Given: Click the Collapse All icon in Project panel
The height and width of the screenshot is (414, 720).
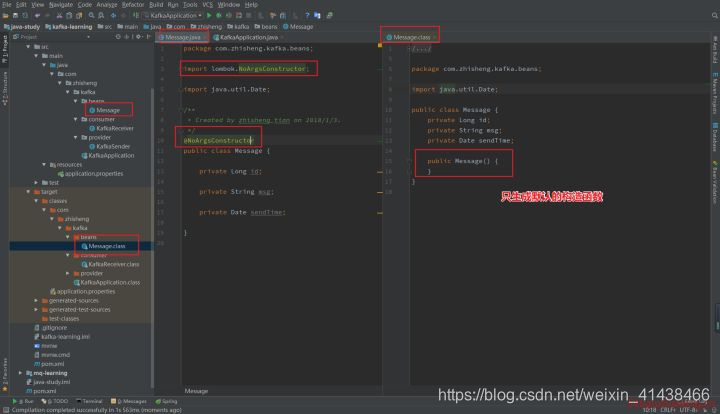Looking at the screenshot, I should [x=127, y=37].
